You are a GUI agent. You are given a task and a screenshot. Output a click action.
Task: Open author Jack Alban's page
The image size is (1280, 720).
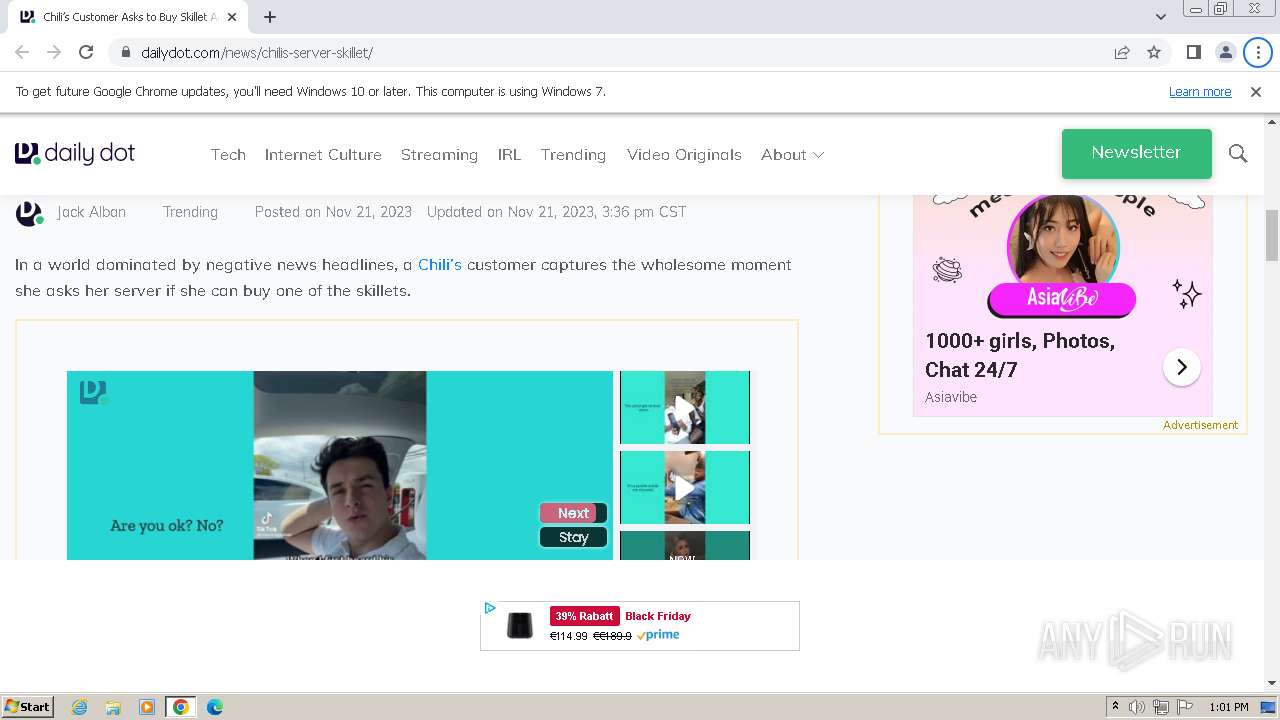click(91, 212)
